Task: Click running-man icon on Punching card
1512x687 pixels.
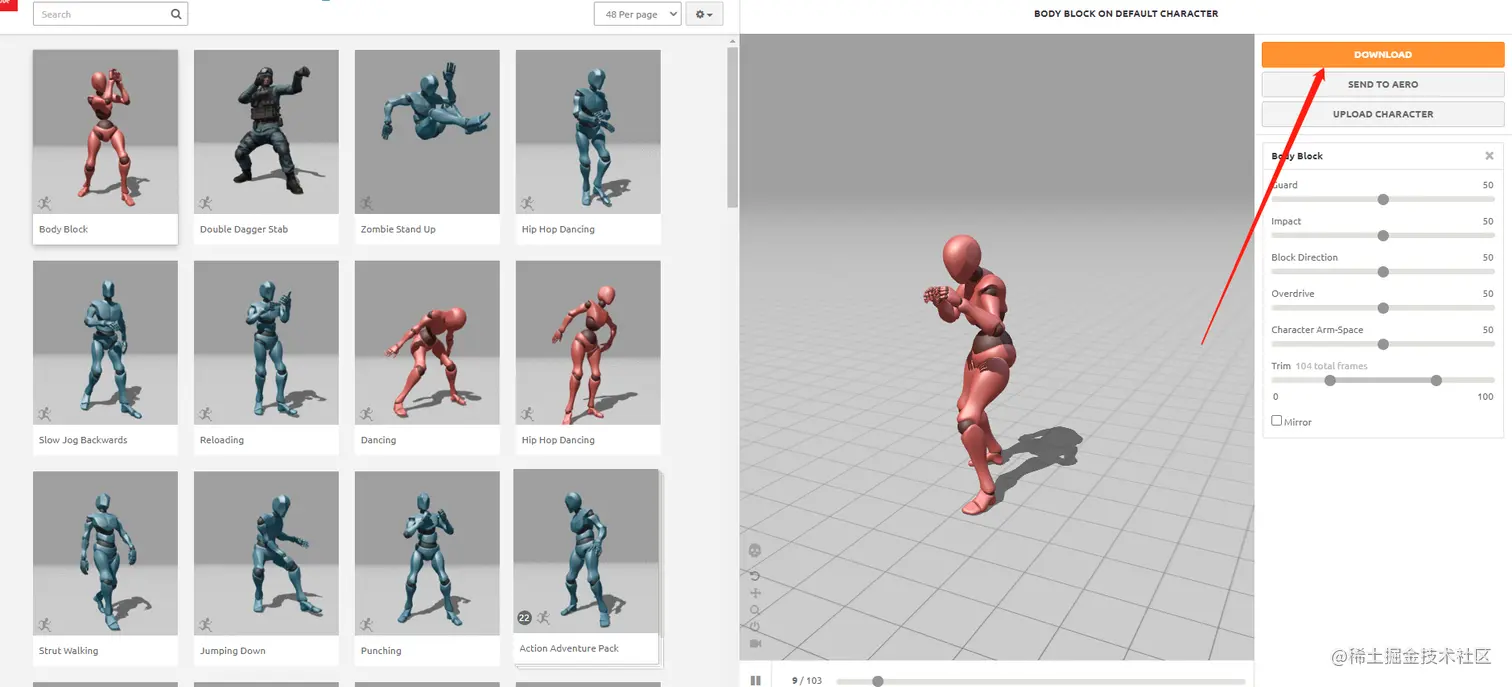Action: (x=367, y=625)
